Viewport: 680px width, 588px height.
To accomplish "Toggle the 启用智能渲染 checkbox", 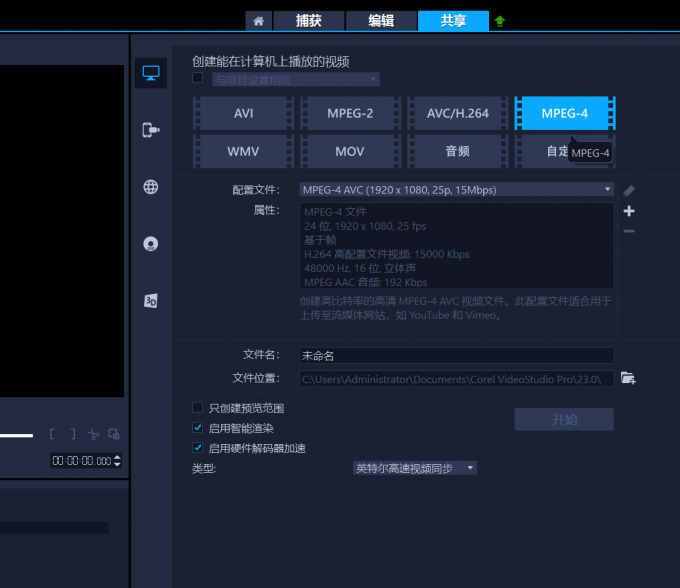I will [198, 428].
